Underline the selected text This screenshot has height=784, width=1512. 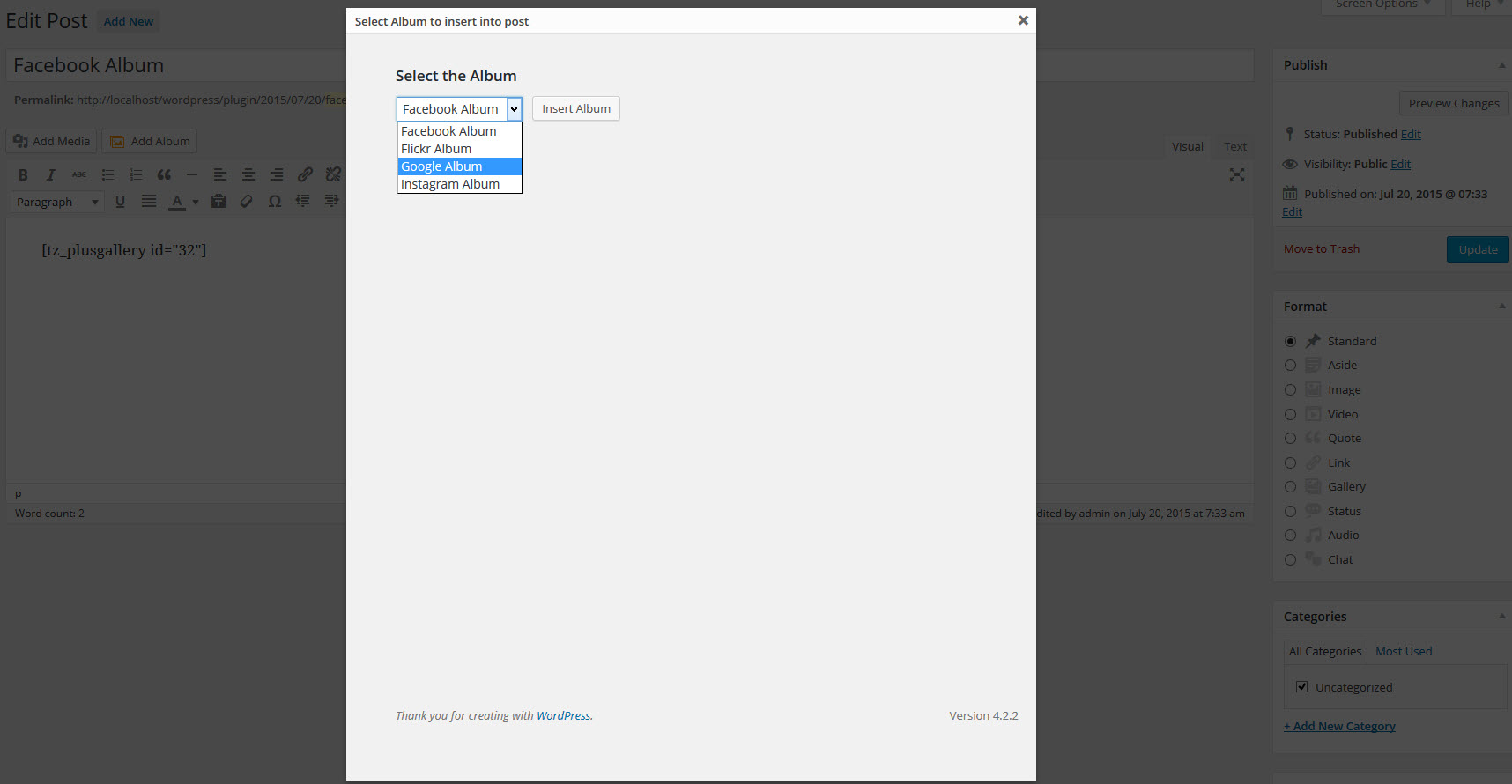120,202
